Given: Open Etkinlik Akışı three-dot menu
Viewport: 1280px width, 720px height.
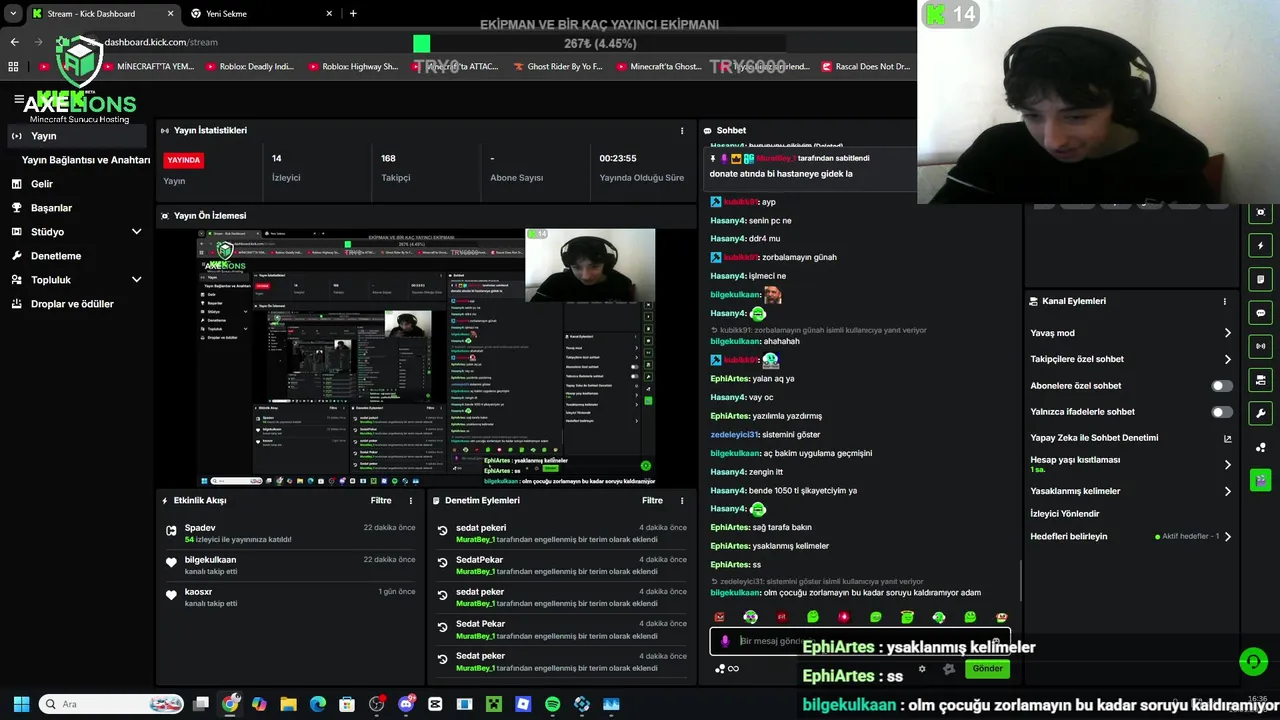Looking at the screenshot, I should pos(410,501).
